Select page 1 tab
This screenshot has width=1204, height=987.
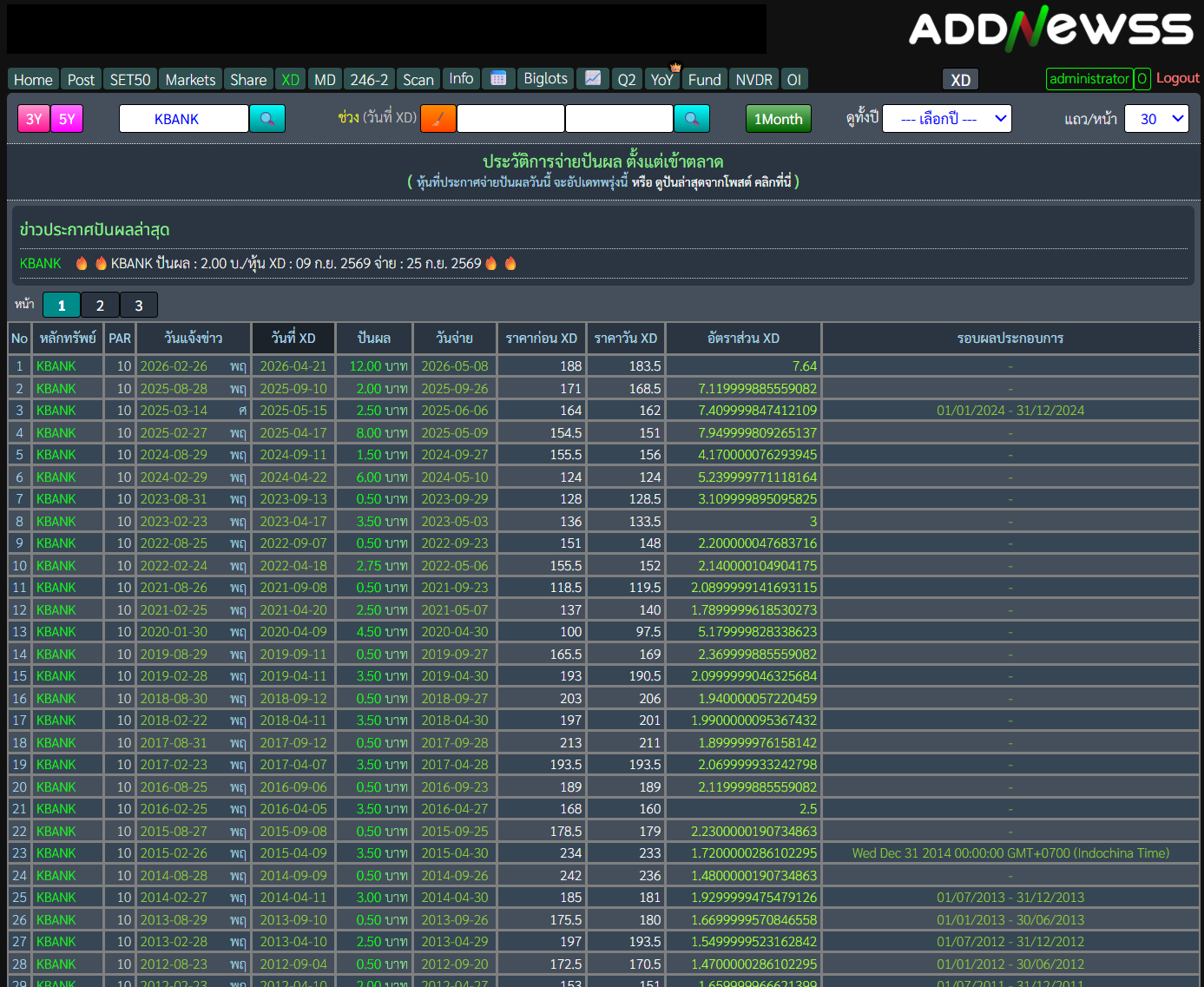(x=62, y=306)
